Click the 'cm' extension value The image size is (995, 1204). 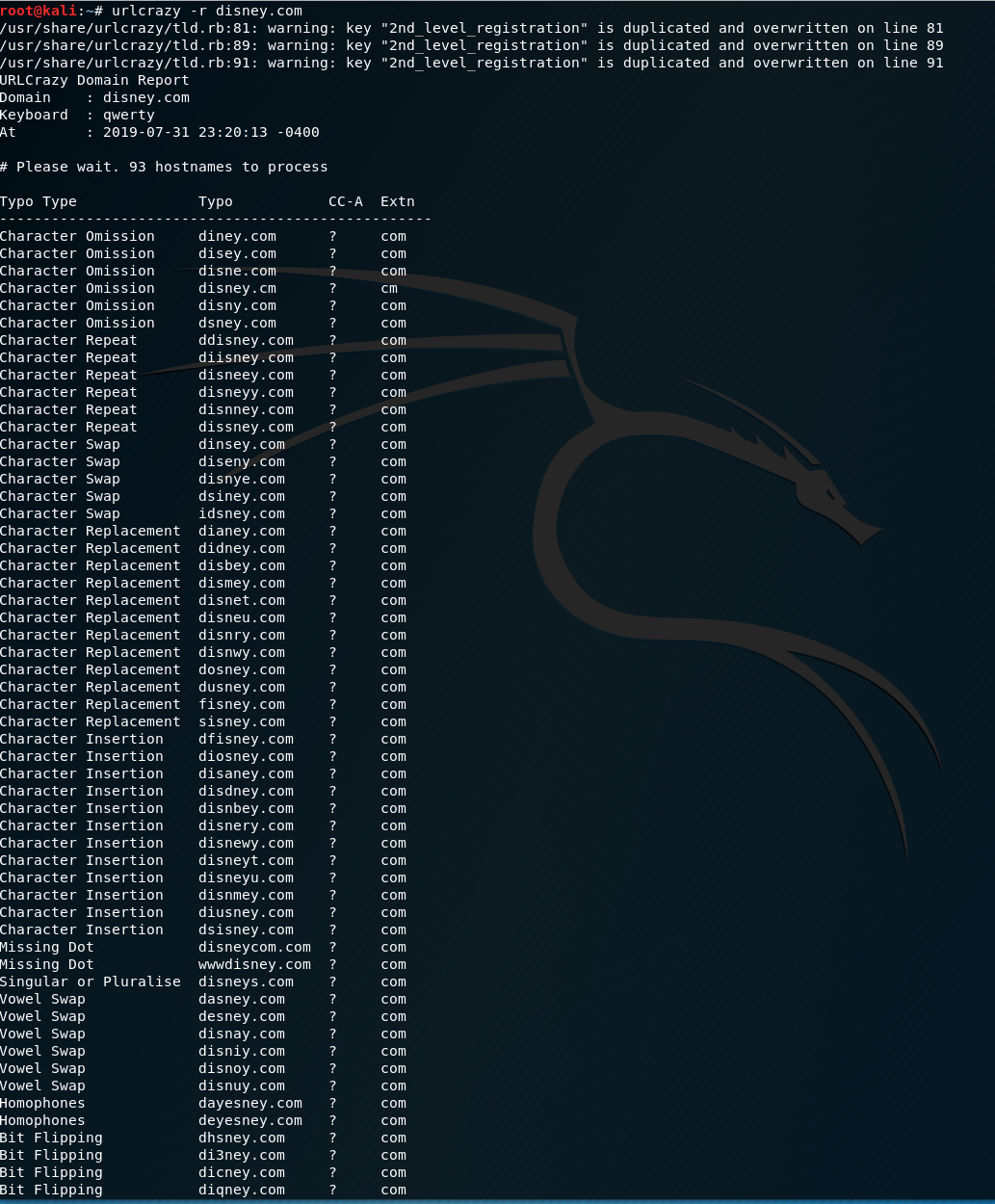pyautogui.click(x=388, y=288)
